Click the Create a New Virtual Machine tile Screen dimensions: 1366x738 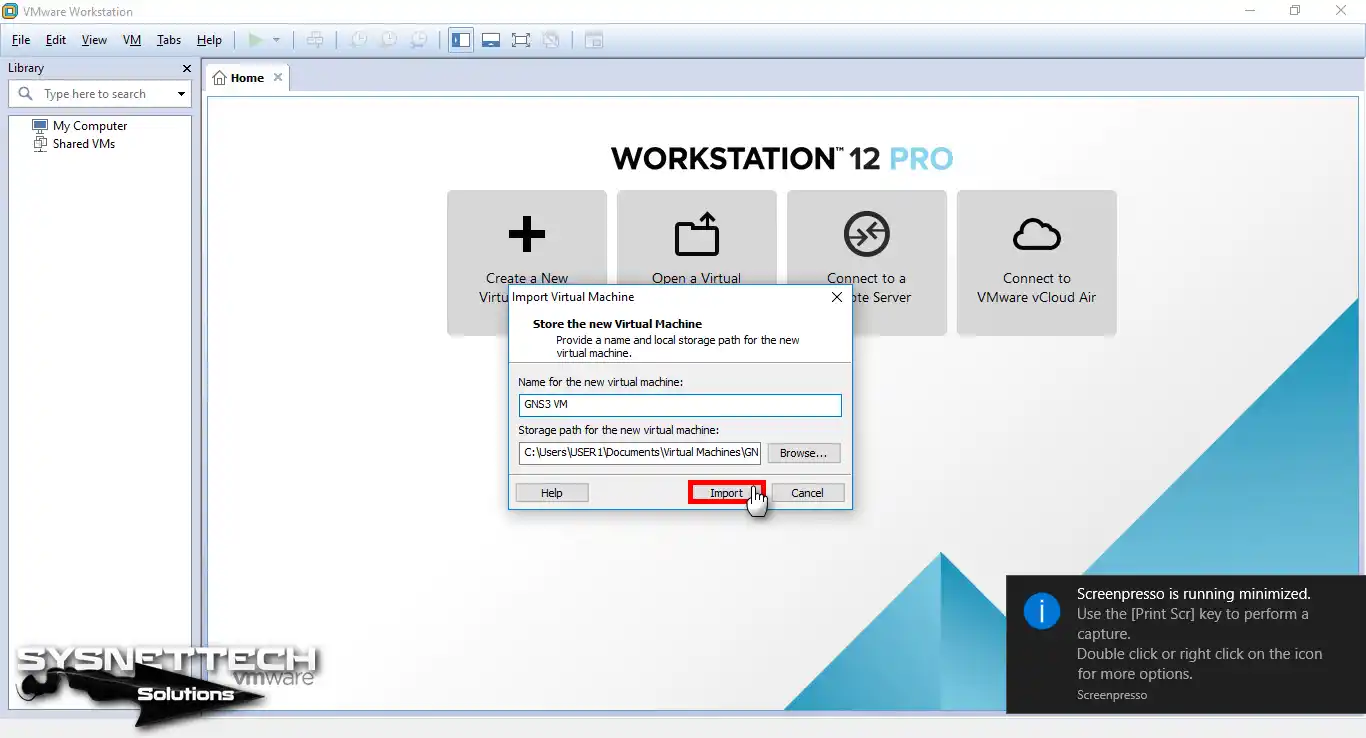(527, 263)
